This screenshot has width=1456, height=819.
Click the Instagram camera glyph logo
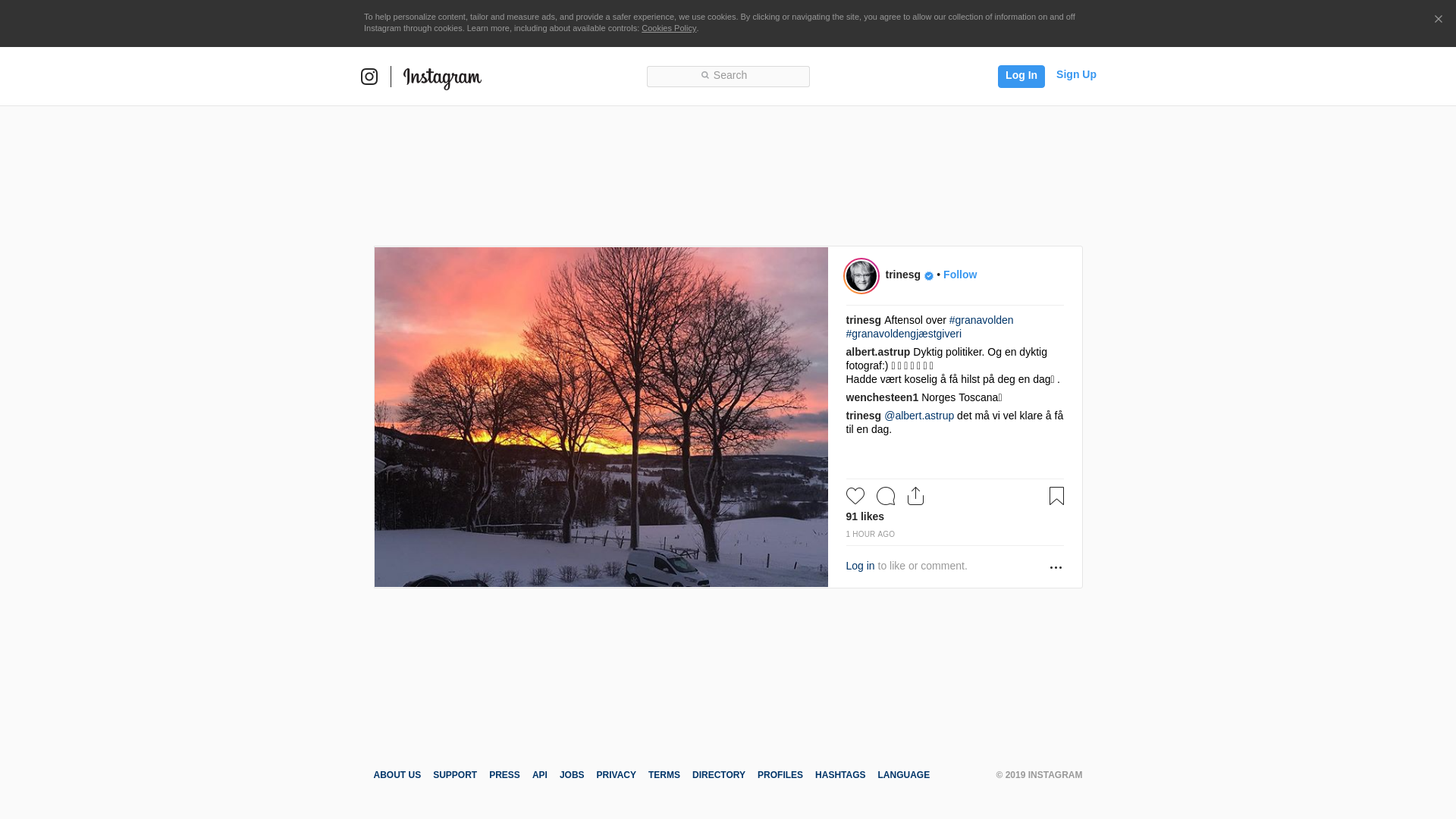coord(369,77)
